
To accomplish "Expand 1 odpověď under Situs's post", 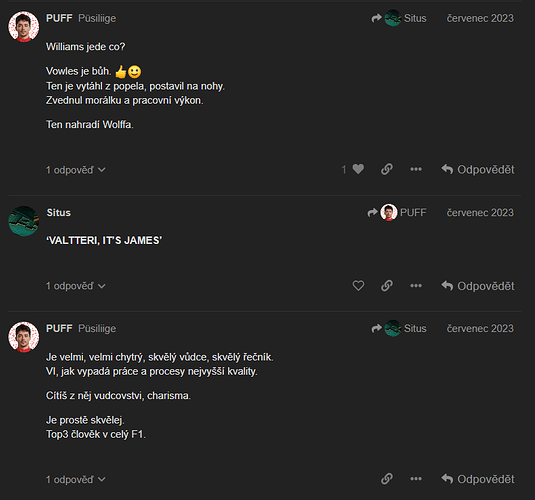I will 75,286.
